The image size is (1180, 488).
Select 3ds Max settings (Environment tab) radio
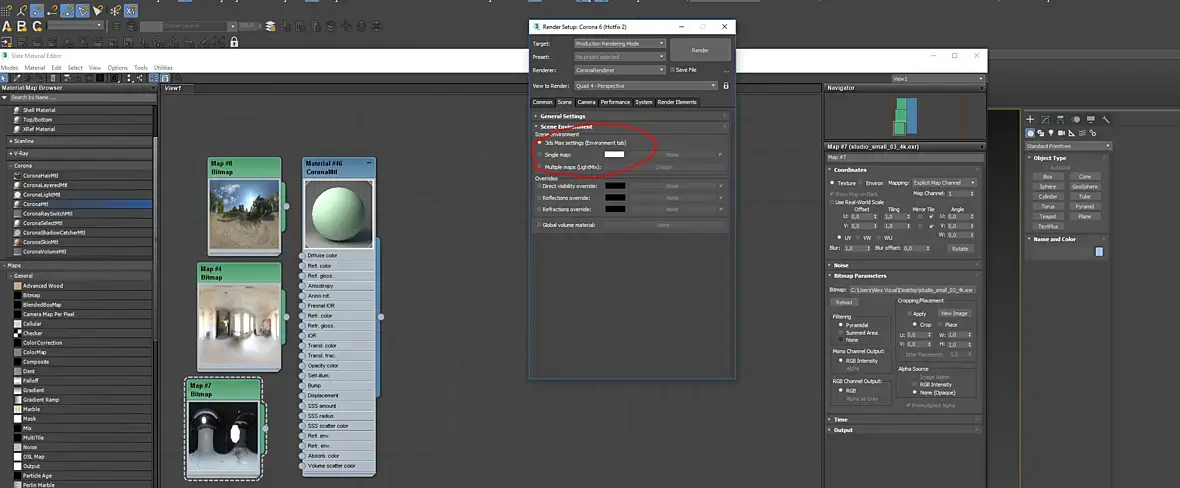pos(540,142)
